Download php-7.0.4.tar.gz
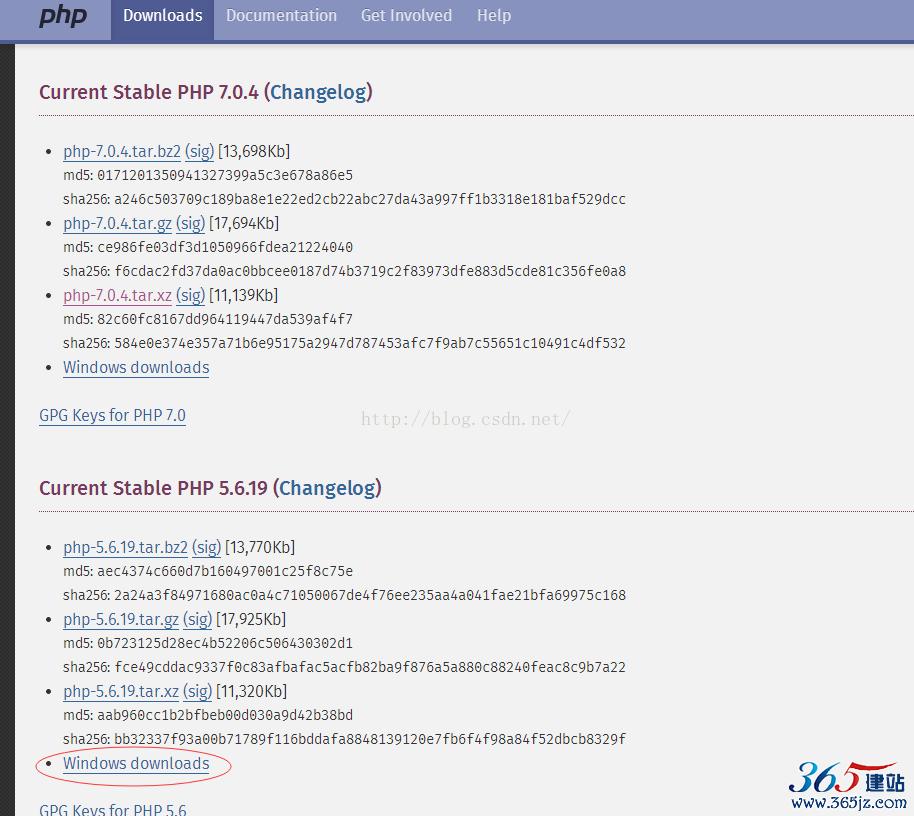Screen dimensions: 914x816 pyautogui.click(x=117, y=223)
